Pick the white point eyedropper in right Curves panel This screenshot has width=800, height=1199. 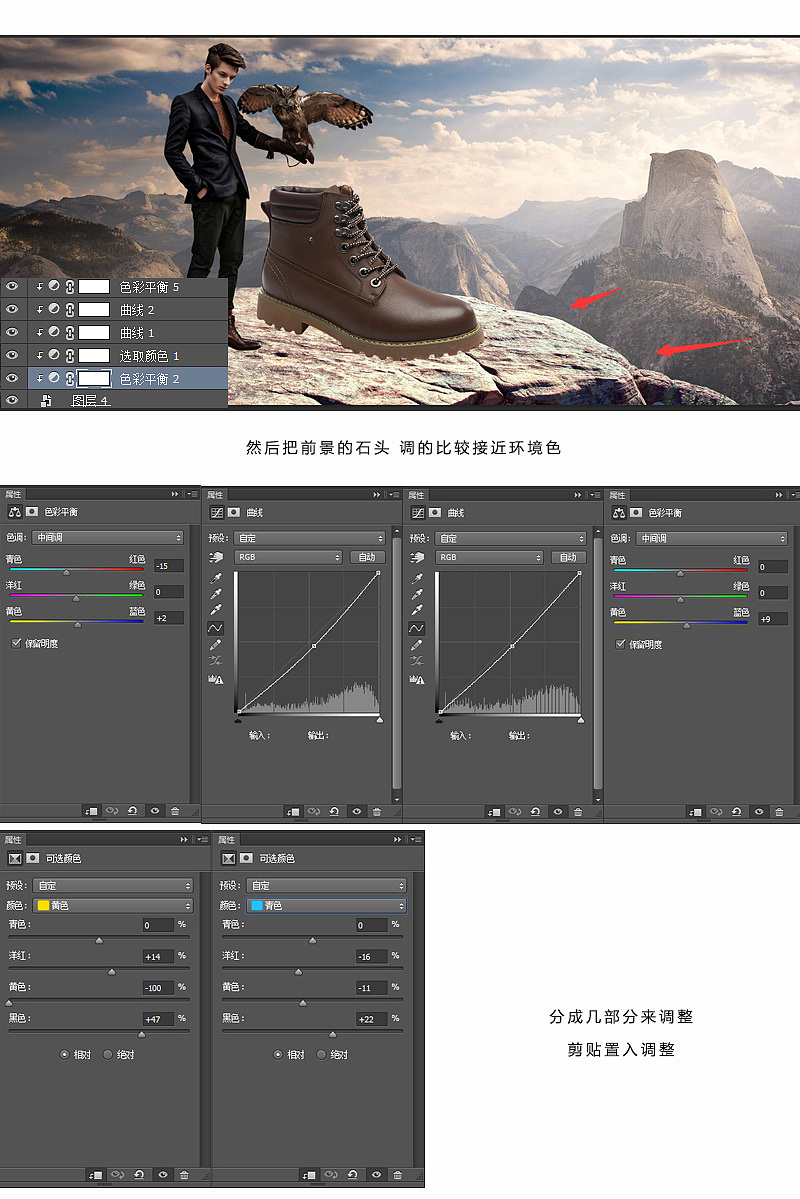(x=418, y=609)
